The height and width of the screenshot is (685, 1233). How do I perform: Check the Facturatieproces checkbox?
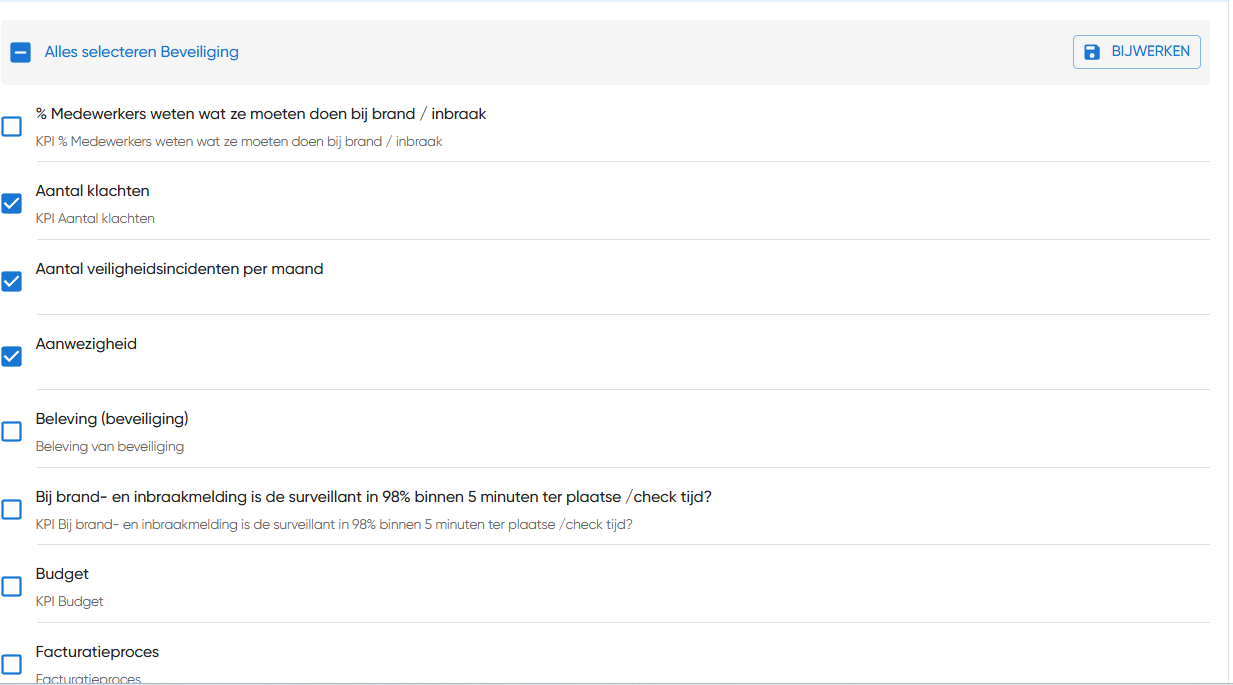click(x=12, y=664)
